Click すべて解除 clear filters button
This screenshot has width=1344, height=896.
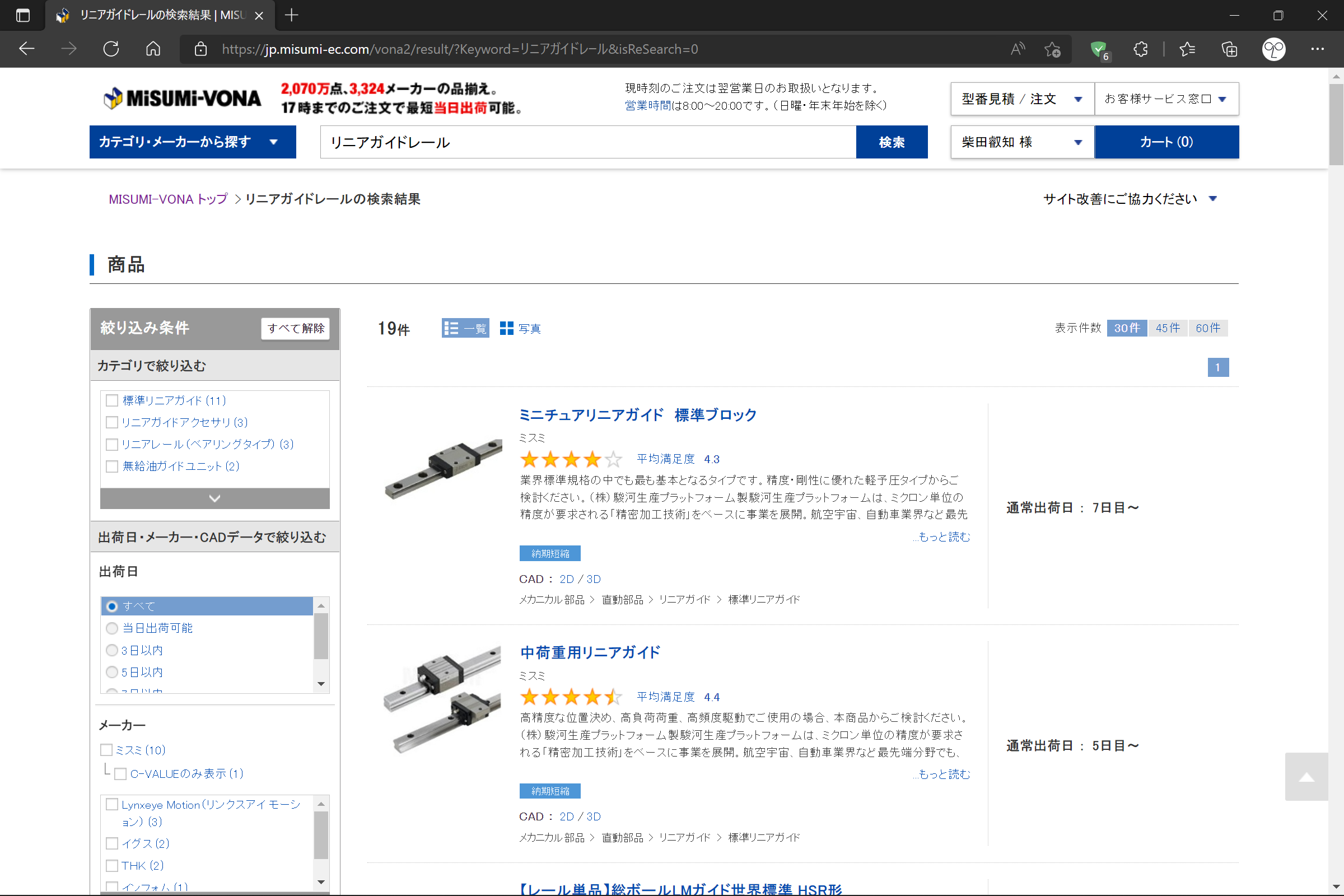point(296,329)
